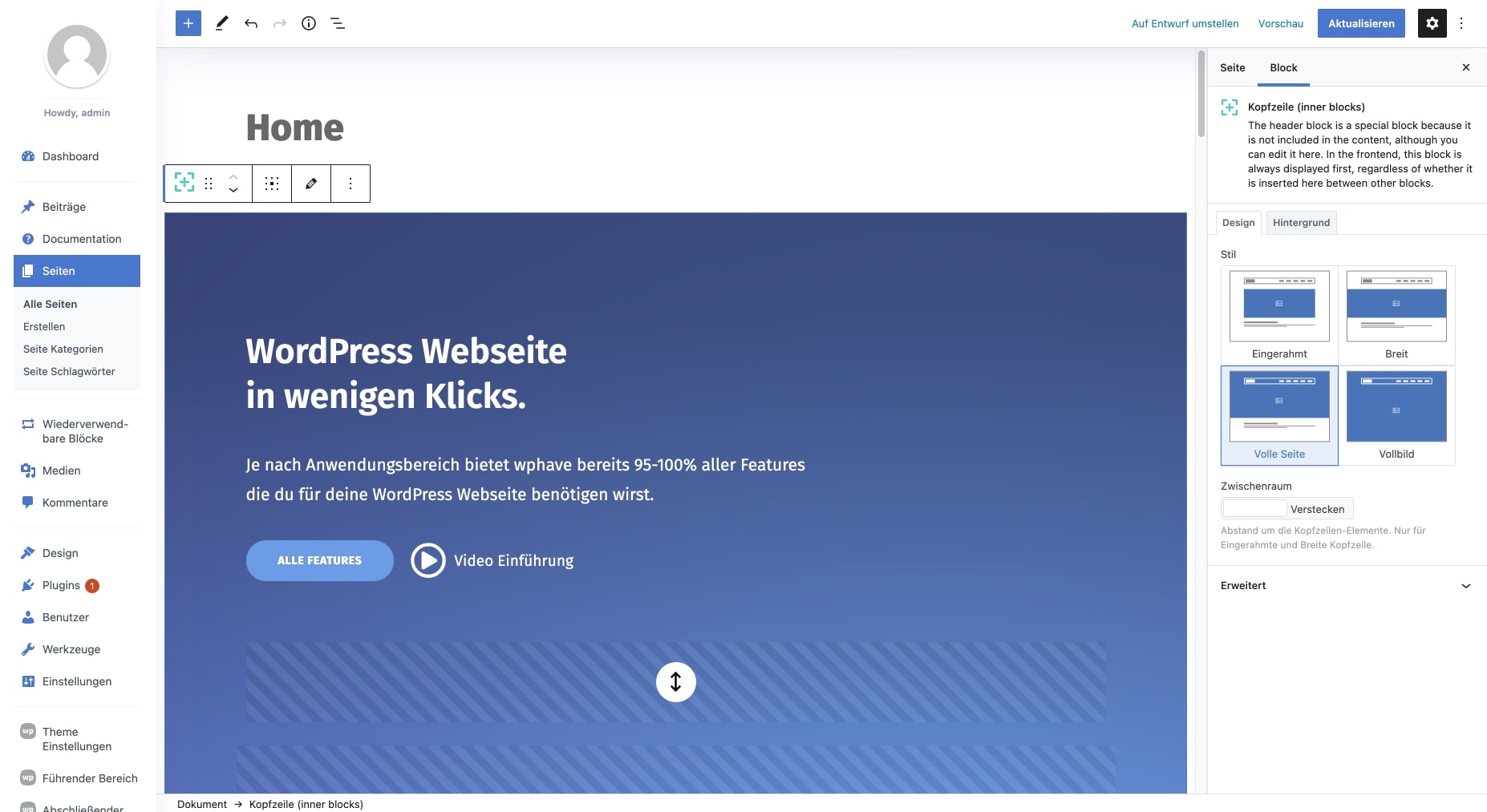Click the Je nach Anwendungsbereich paragraph
This screenshot has width=1487, height=812.
(525, 479)
